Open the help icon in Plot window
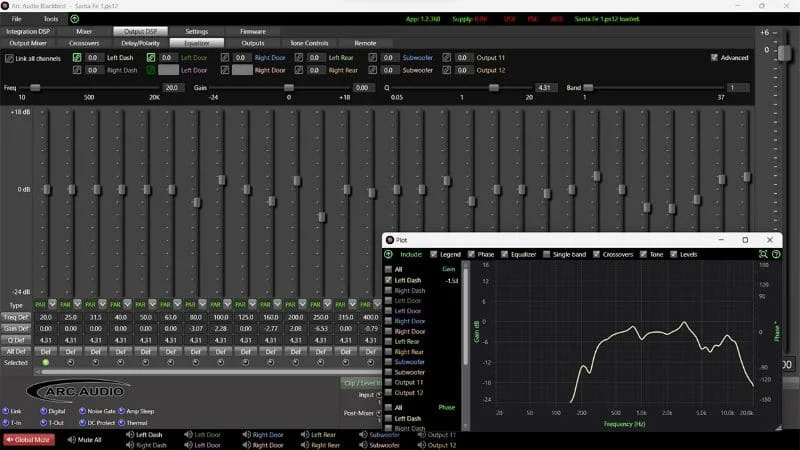 click(776, 254)
